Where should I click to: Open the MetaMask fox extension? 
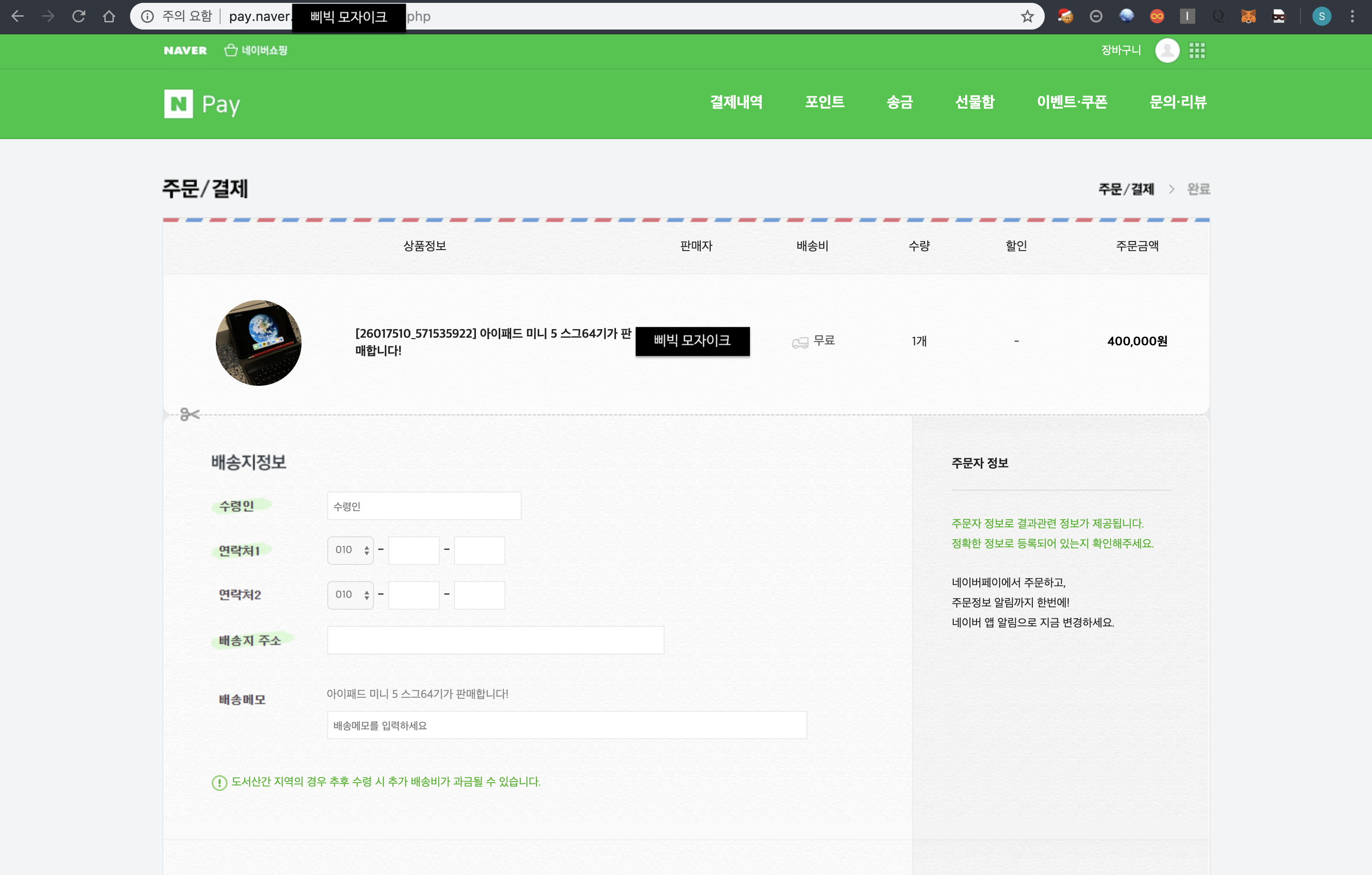[1248, 17]
